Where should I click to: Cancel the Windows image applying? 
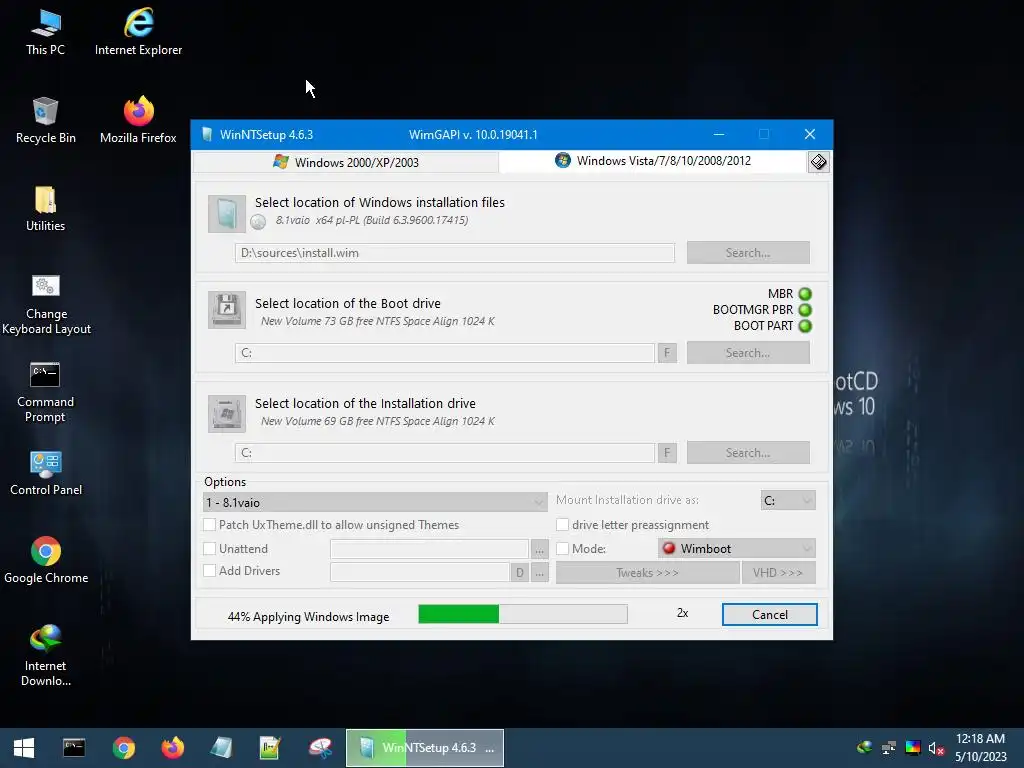pyautogui.click(x=769, y=615)
